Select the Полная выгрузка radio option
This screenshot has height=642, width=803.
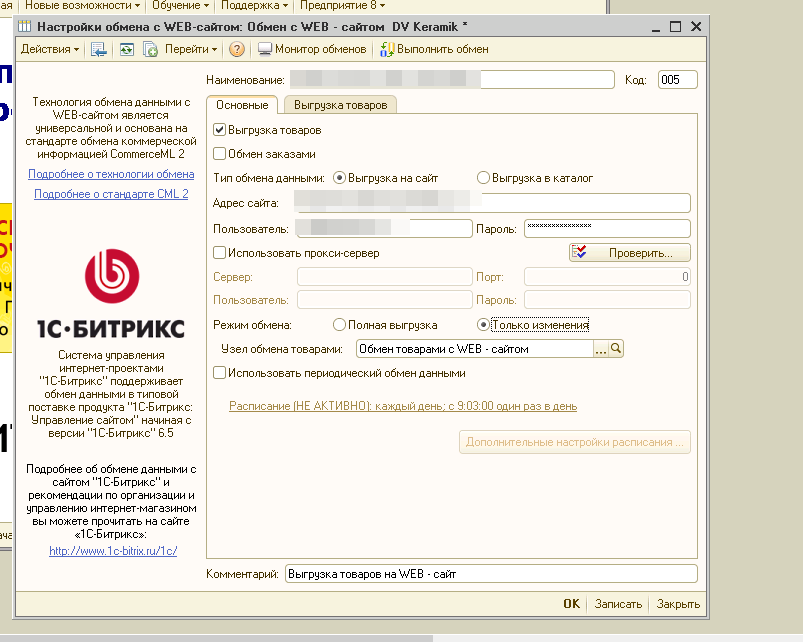tap(340, 325)
